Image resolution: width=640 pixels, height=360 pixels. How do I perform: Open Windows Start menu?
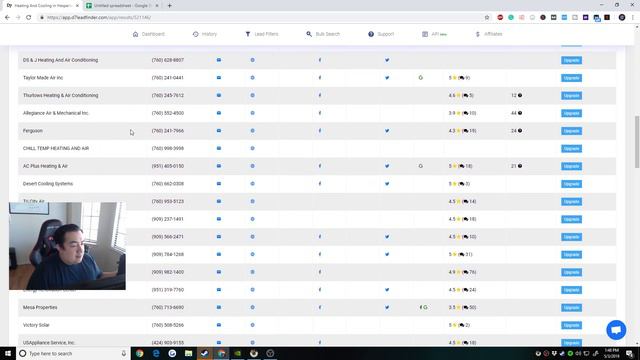click(x=8, y=353)
